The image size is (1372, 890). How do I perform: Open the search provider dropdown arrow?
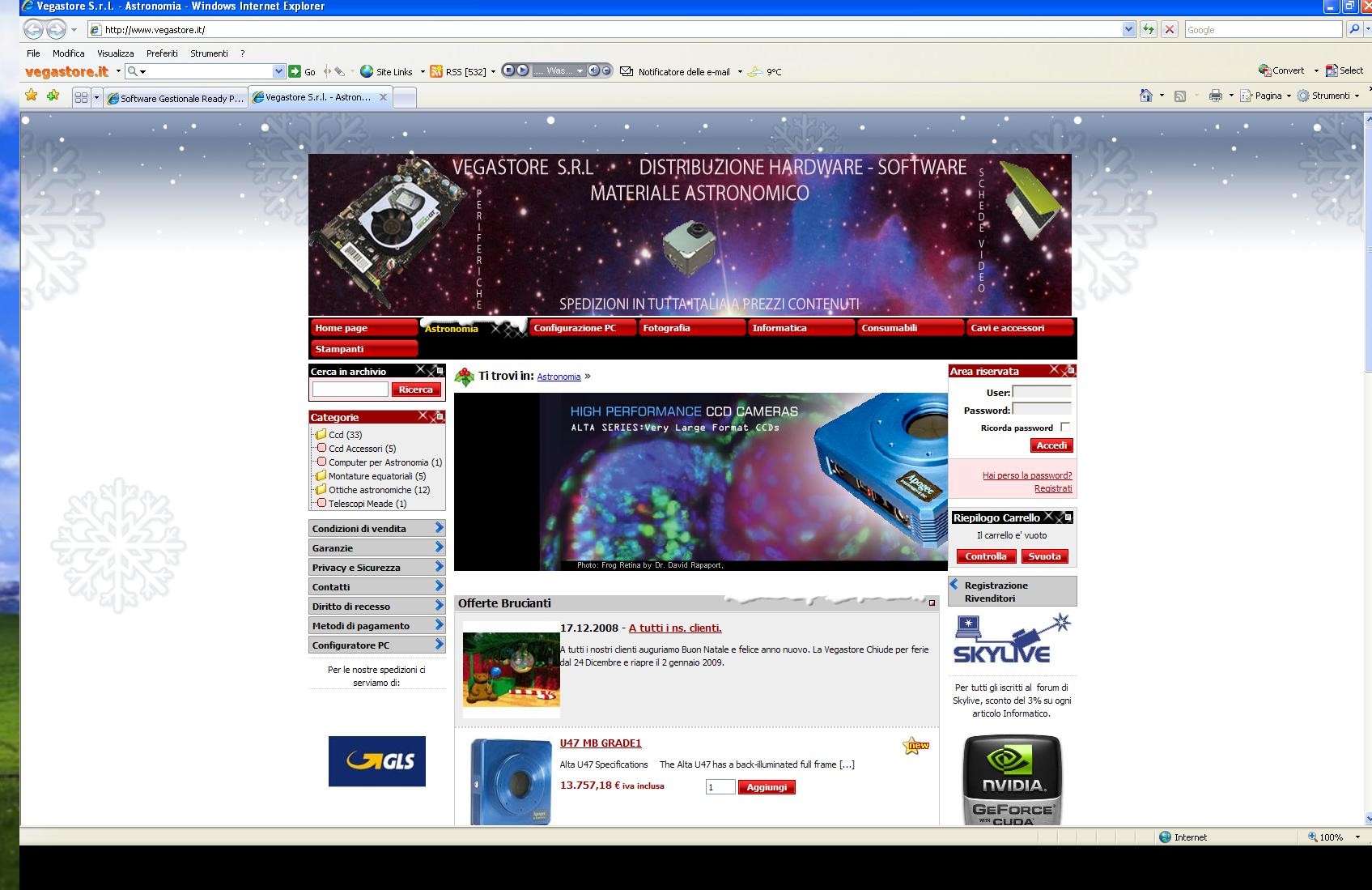point(1368,30)
